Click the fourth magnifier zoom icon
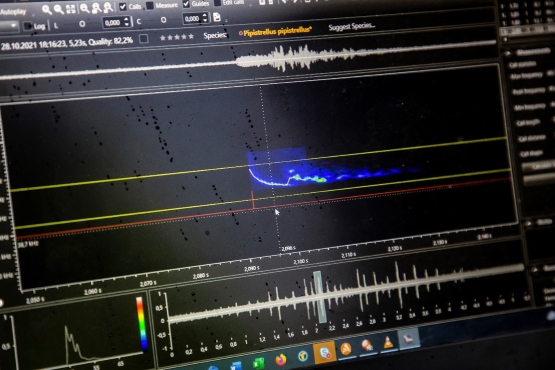This screenshot has width=555, height=370. pyautogui.click(x=84, y=8)
